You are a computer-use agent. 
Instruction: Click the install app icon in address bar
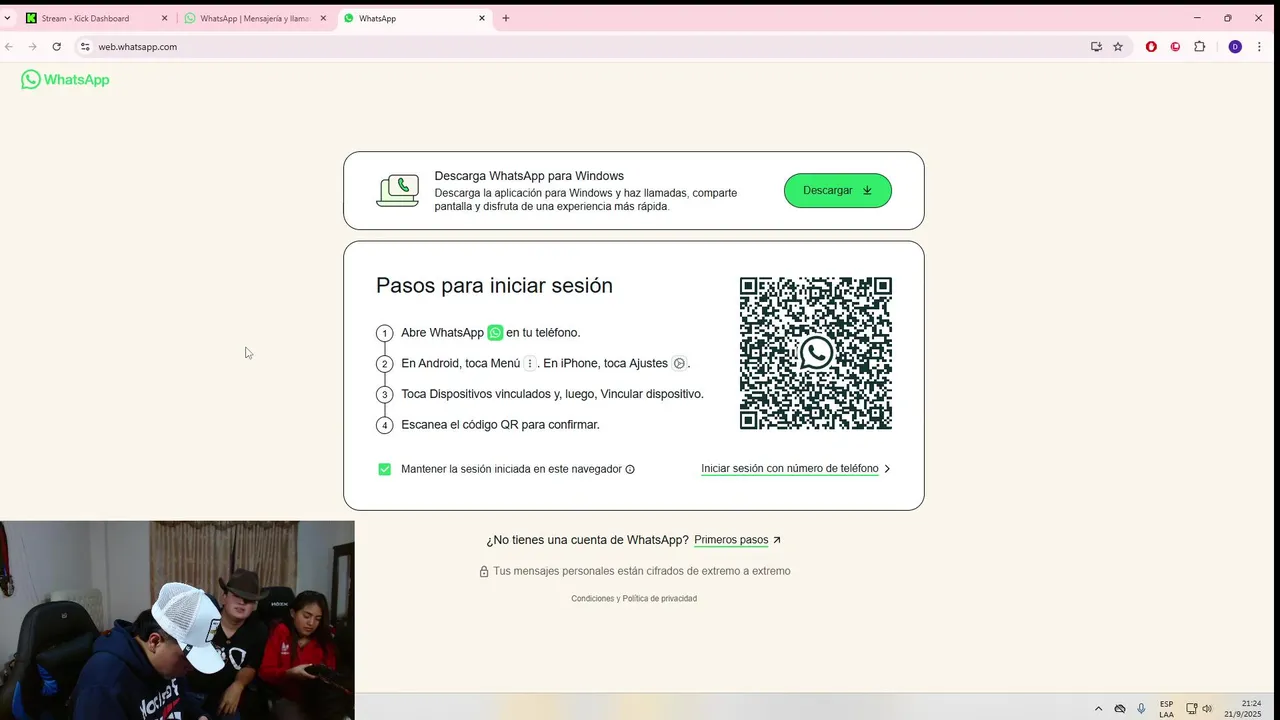click(x=1096, y=47)
